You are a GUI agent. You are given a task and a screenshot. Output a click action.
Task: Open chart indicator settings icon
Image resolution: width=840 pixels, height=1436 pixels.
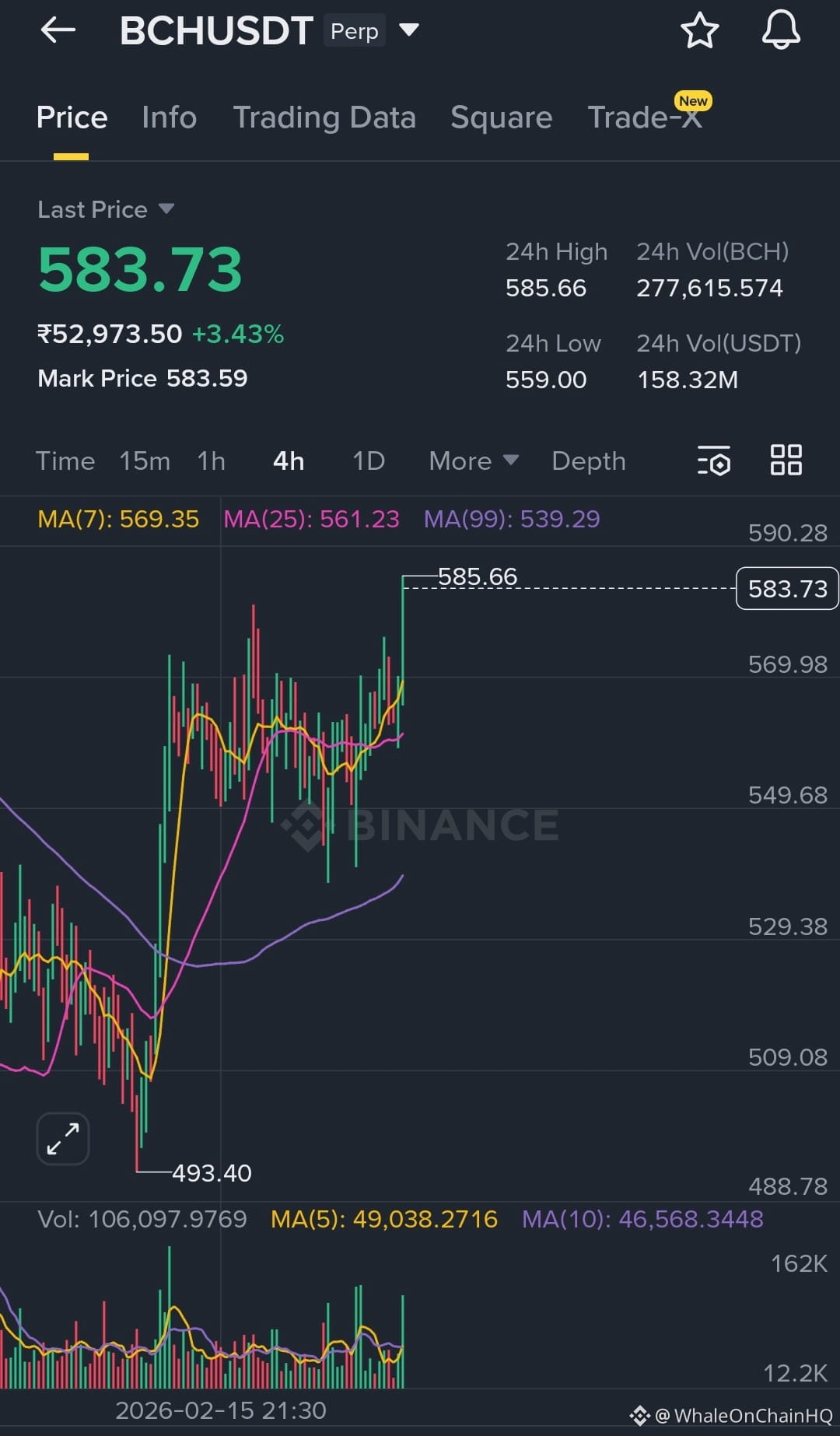714,461
